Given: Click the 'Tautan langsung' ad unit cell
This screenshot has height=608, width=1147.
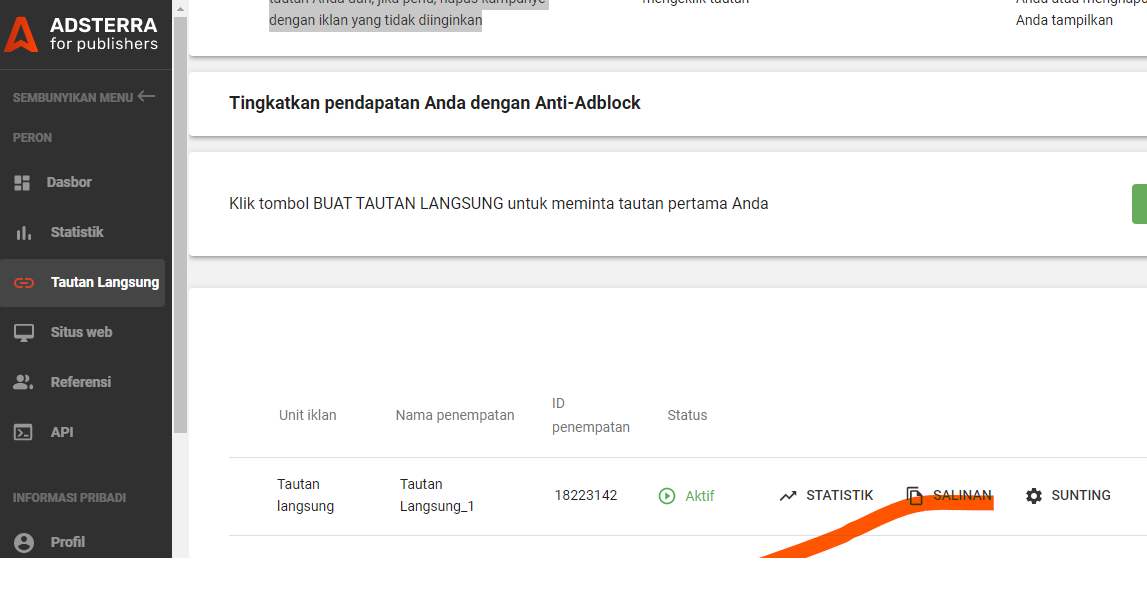Looking at the screenshot, I should click(x=305, y=495).
